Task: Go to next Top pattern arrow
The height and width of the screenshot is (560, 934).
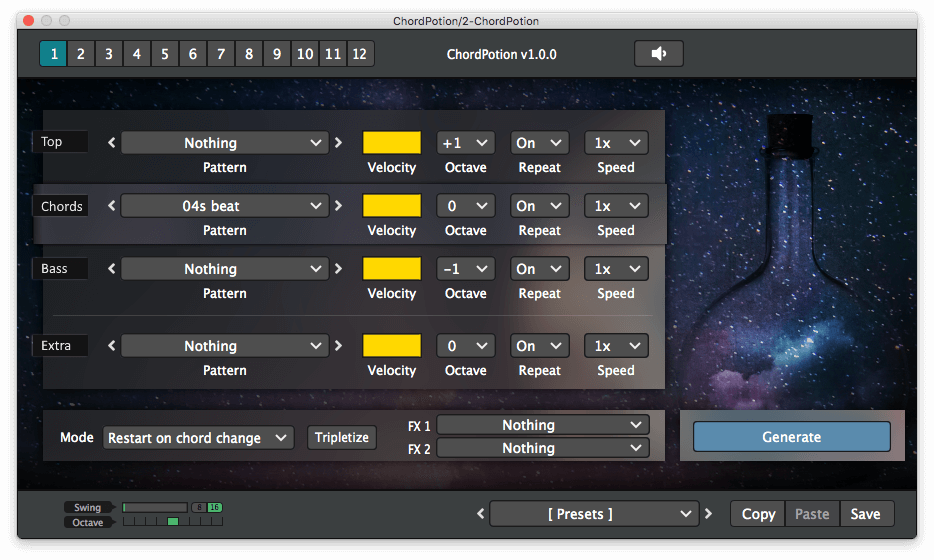Action: [338, 143]
